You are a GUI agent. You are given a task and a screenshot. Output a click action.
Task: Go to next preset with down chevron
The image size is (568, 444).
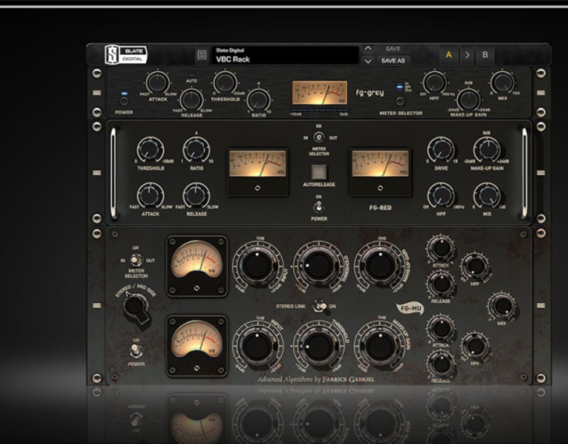coord(368,61)
